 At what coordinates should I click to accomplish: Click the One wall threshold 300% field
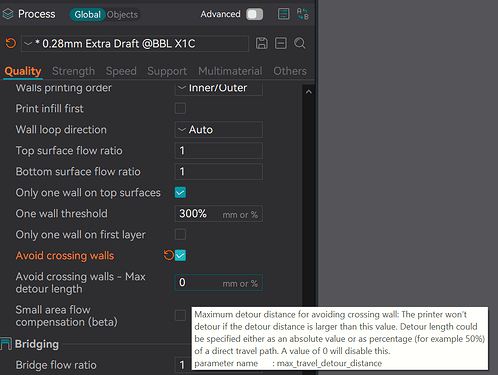[x=219, y=214]
